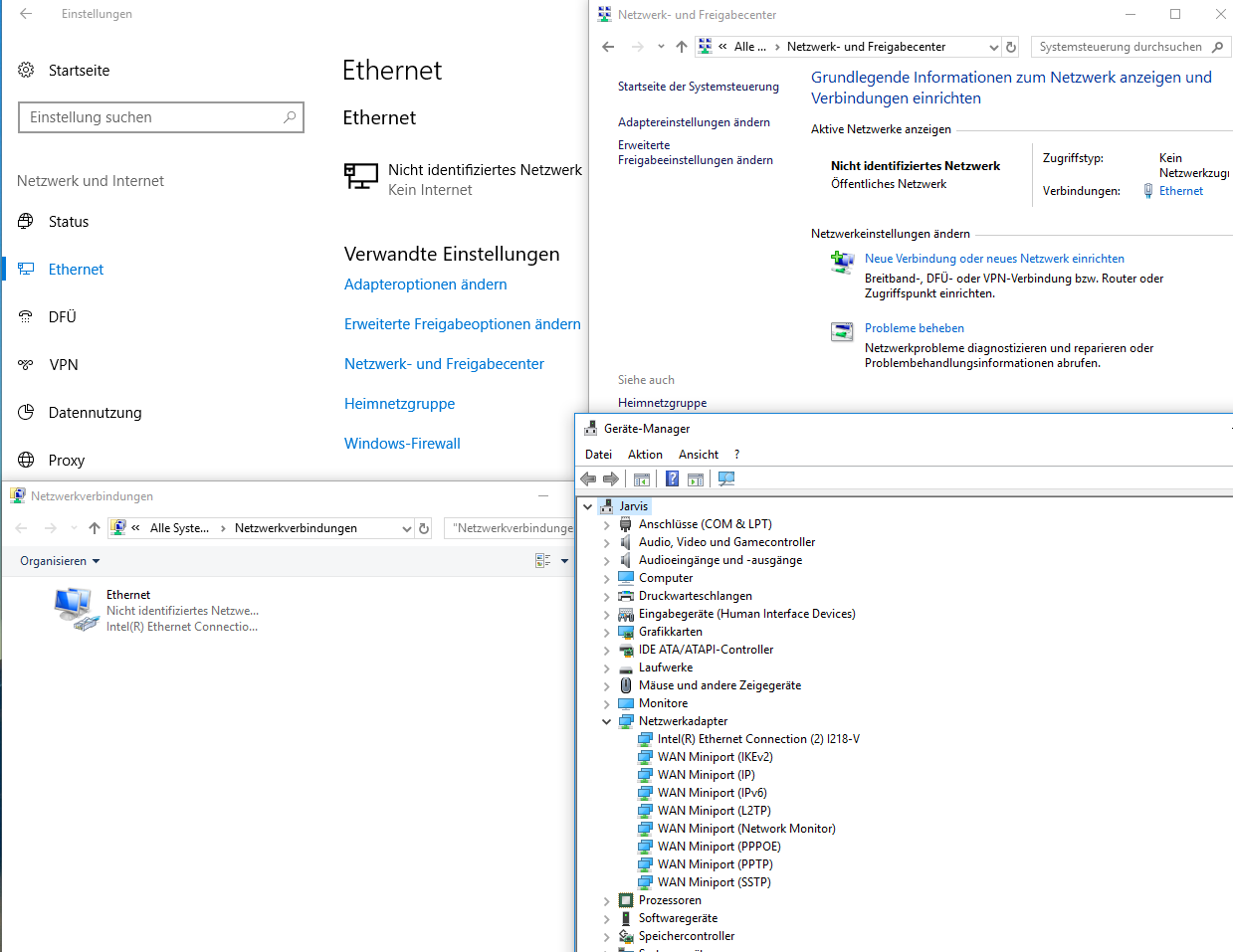Click show/hide console tree icon in Geräte-Manager

(642, 479)
